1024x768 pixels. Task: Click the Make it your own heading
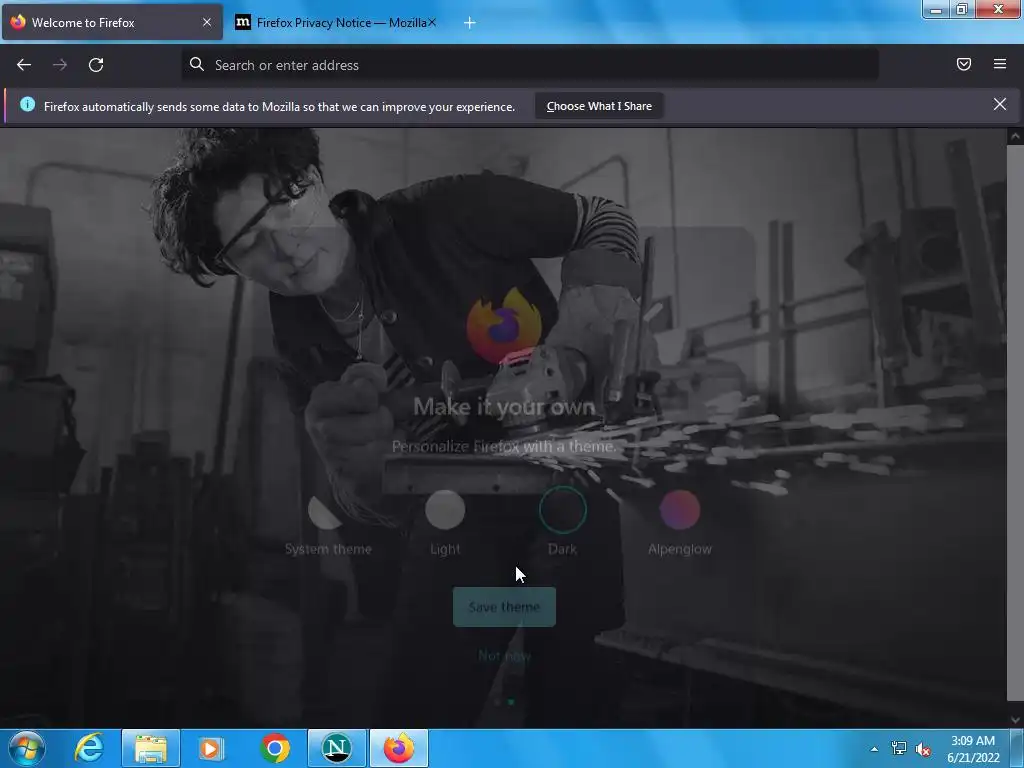pos(504,407)
